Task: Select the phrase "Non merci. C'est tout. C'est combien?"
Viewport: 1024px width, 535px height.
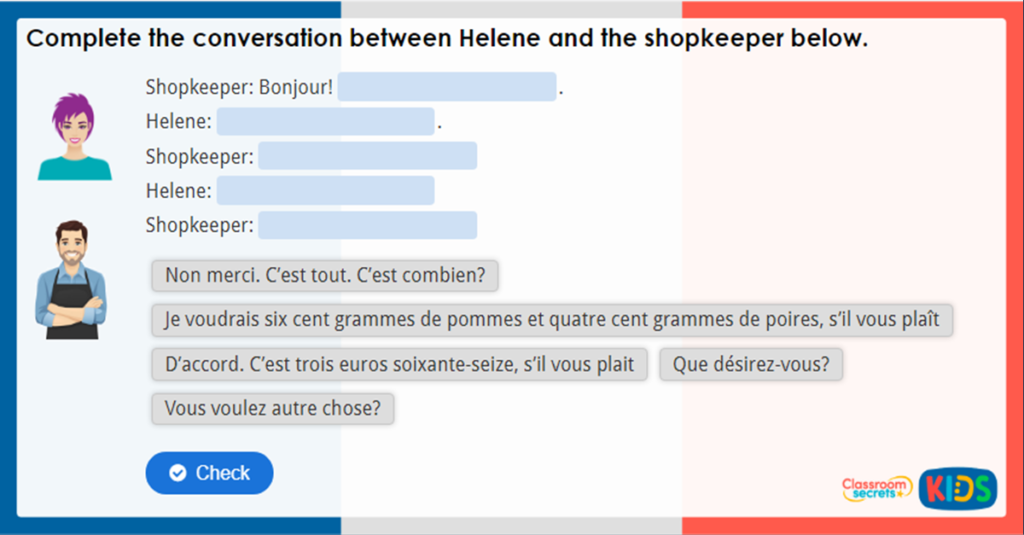Action: (x=325, y=276)
